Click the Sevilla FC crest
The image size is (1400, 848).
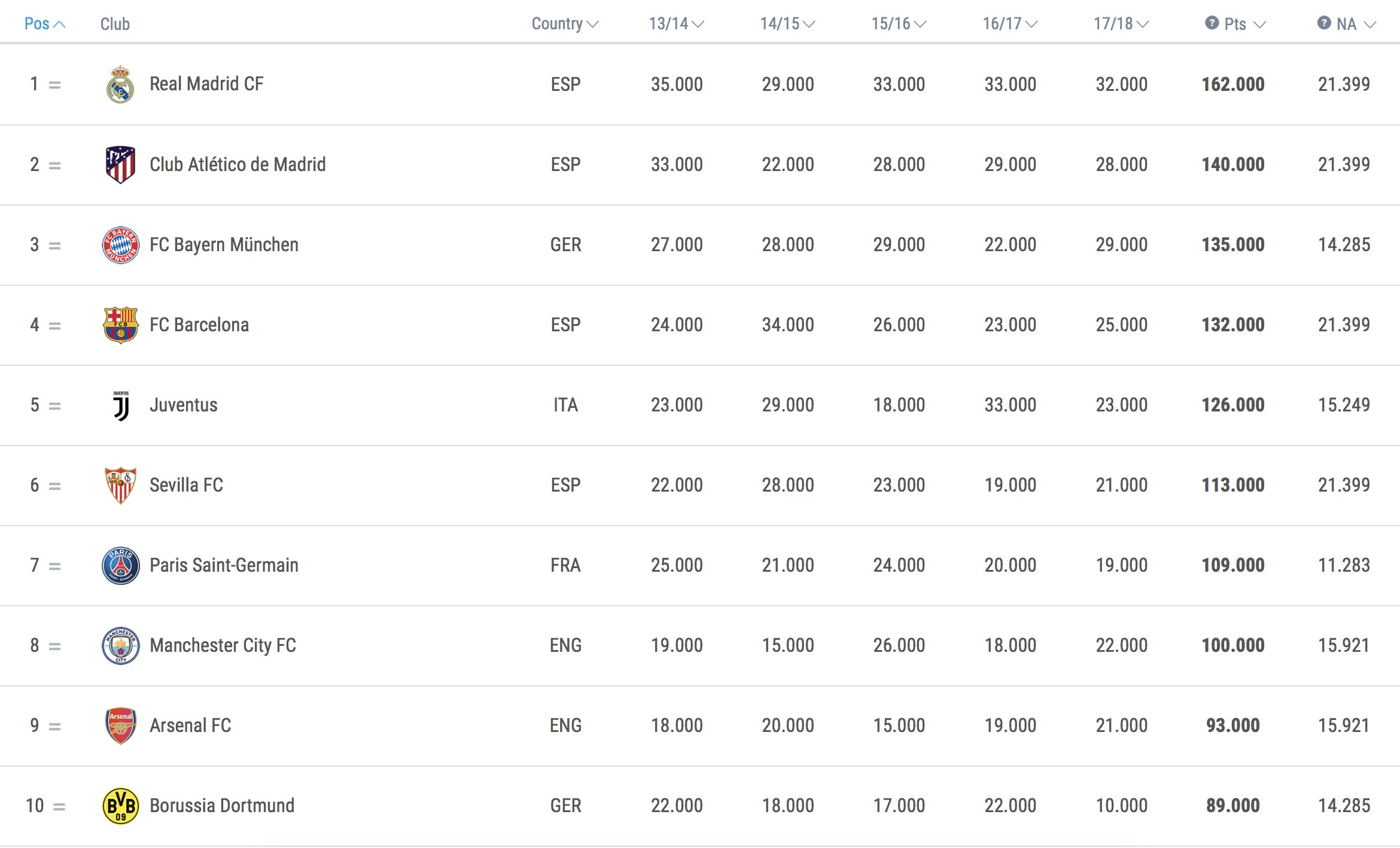pos(120,485)
